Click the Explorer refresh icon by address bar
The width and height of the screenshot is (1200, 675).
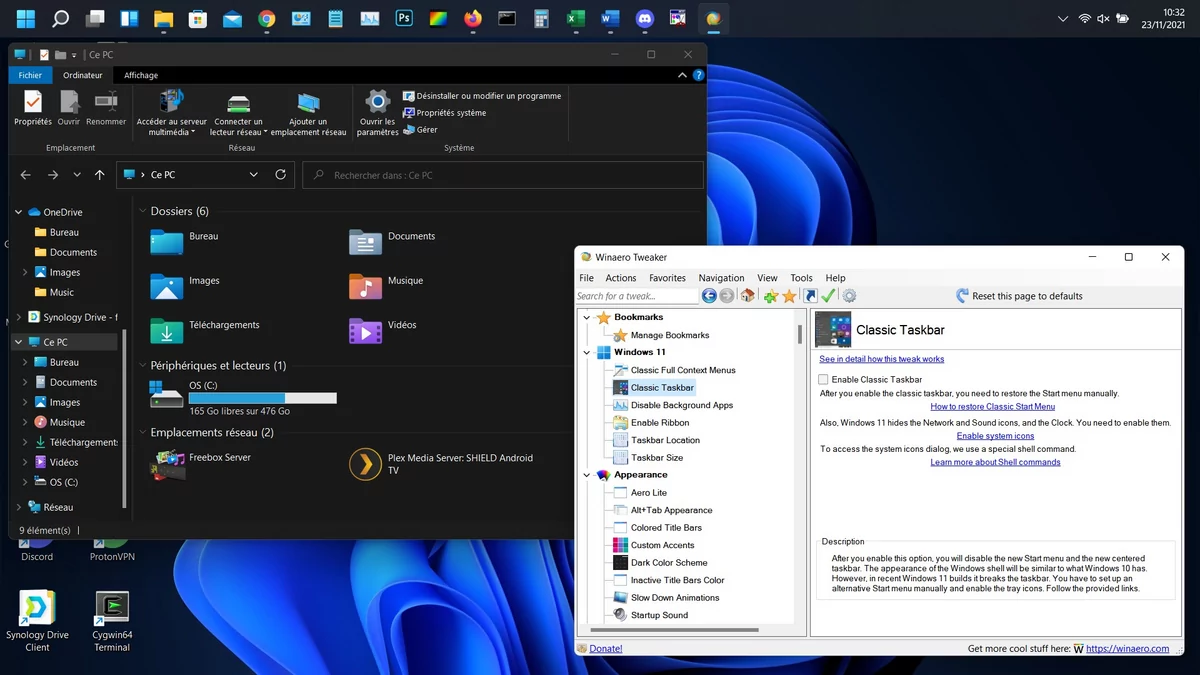(281, 174)
